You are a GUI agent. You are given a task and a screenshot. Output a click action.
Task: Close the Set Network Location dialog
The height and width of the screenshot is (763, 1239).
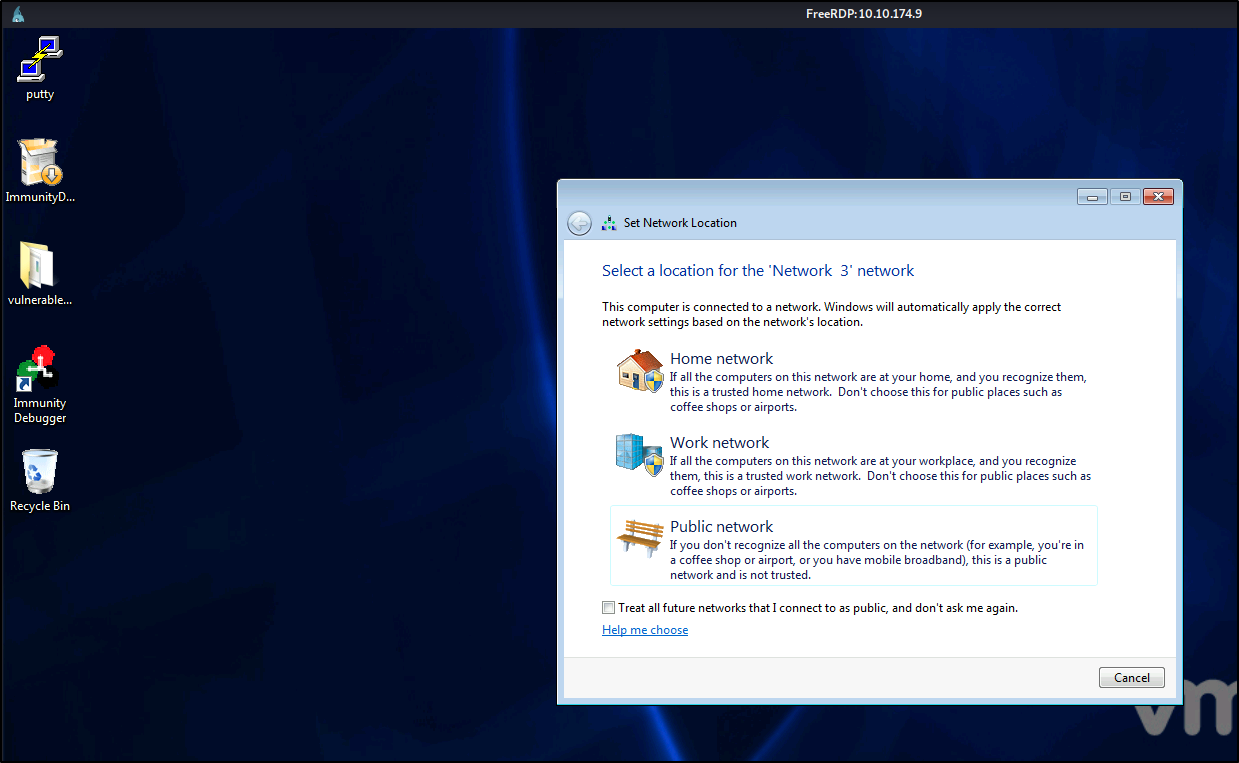[x=1157, y=197]
